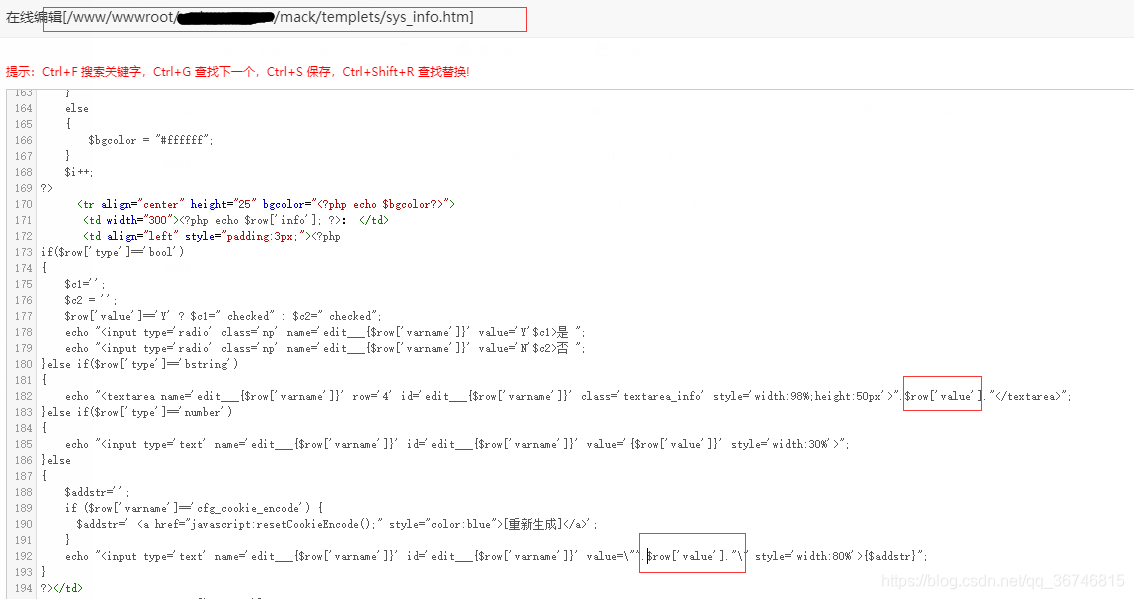This screenshot has width=1134, height=599.
Task: Click line number 182 in gutter
Action: coord(24,396)
